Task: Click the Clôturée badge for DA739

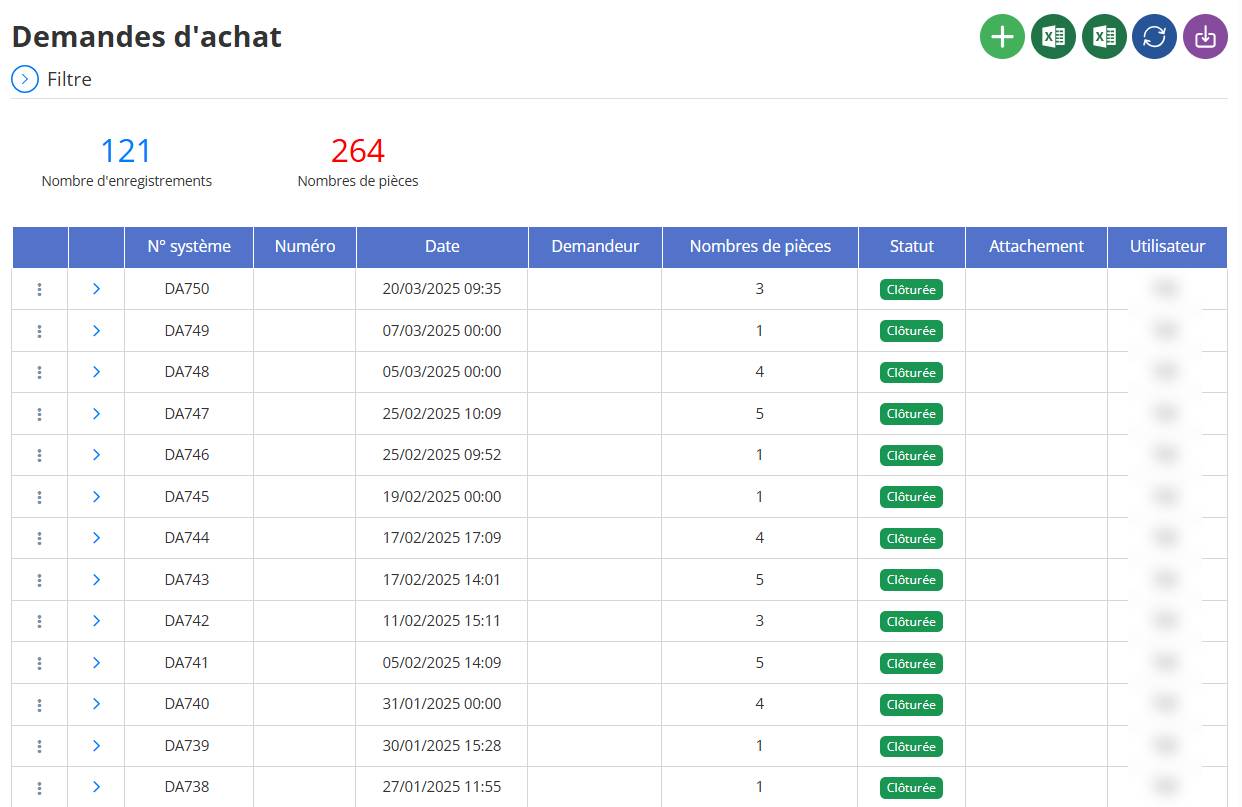Action: pos(911,746)
